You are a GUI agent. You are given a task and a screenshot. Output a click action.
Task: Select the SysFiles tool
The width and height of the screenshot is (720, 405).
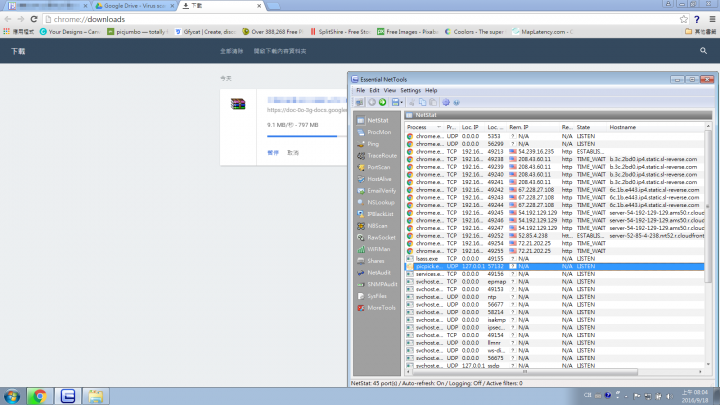tap(372, 296)
